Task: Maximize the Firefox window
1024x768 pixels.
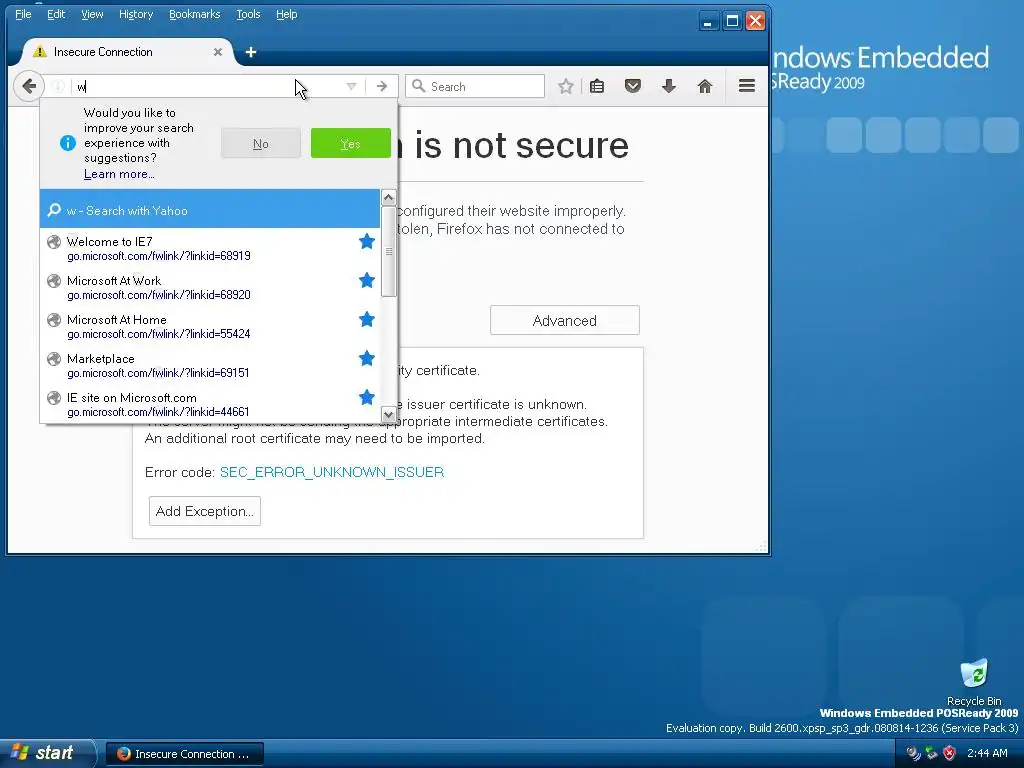Action: (x=732, y=21)
